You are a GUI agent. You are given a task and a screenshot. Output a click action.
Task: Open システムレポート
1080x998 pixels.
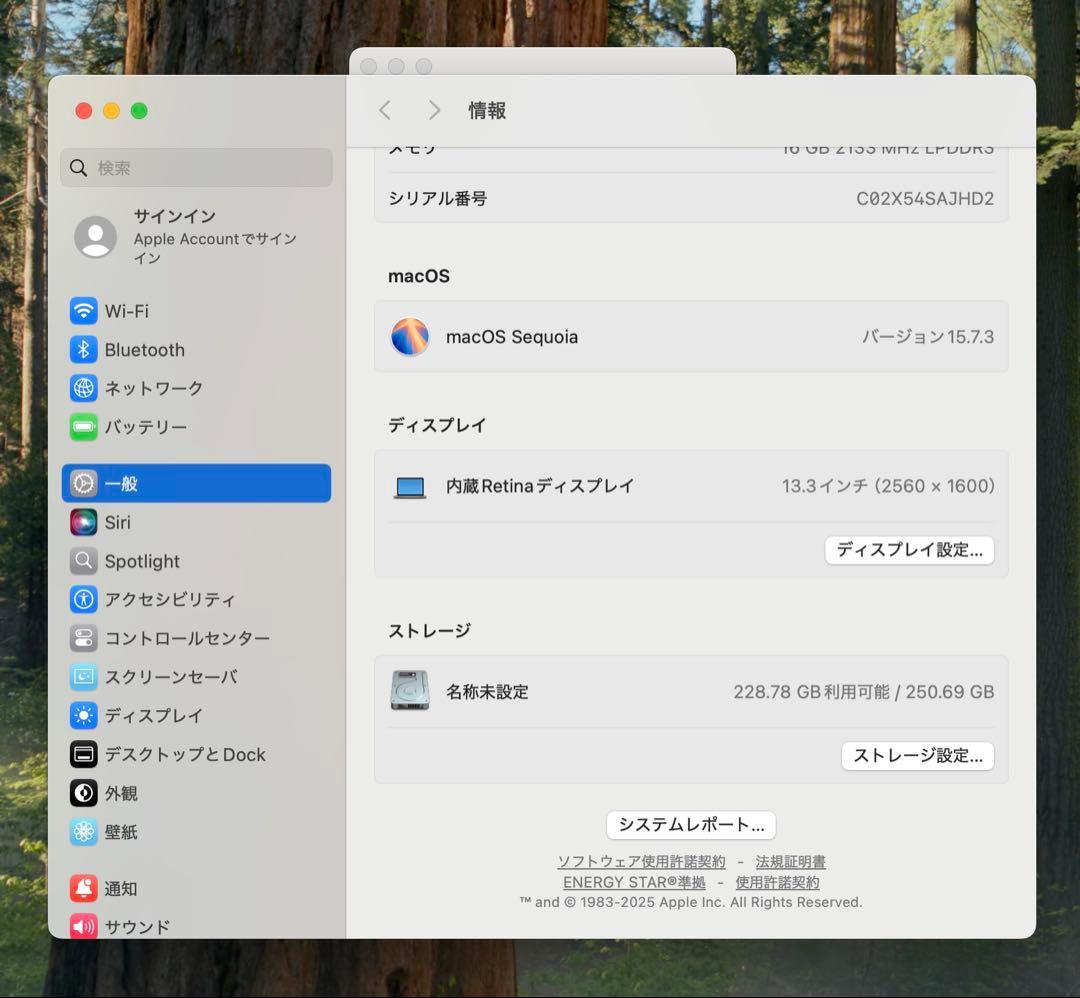tap(690, 825)
